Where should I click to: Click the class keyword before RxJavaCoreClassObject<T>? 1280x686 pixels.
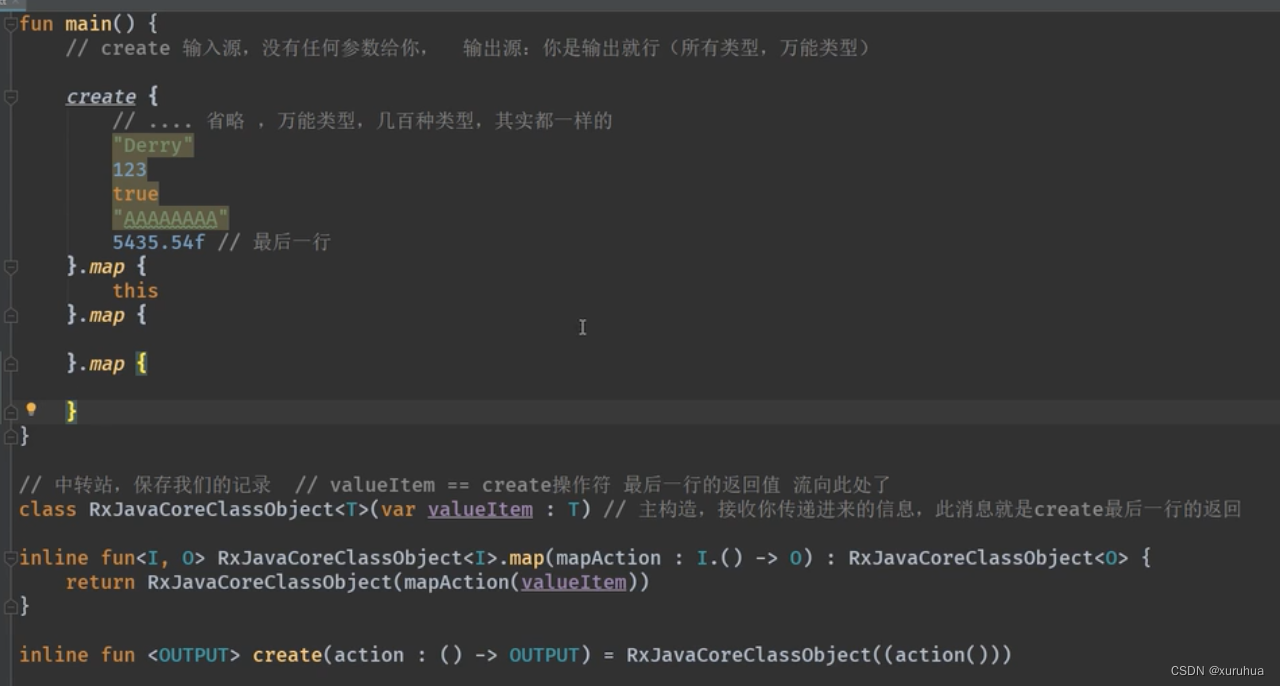(48, 509)
